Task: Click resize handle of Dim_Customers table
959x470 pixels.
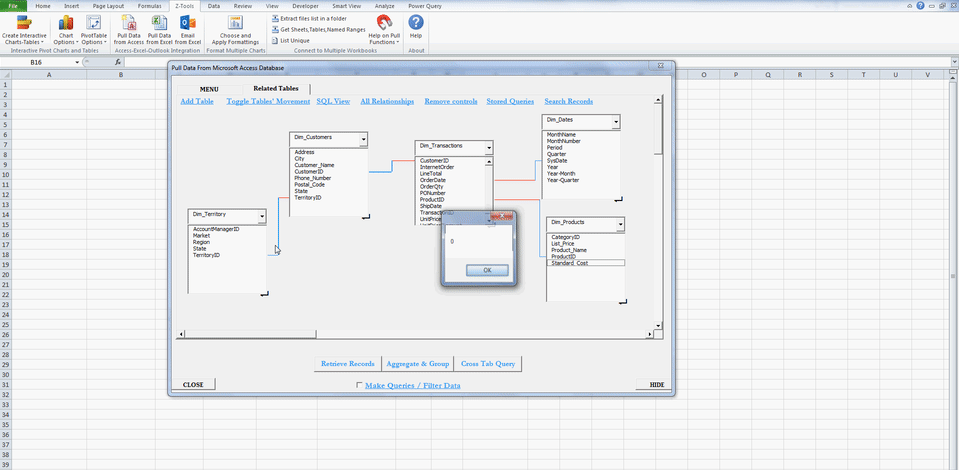Action: pos(366,217)
